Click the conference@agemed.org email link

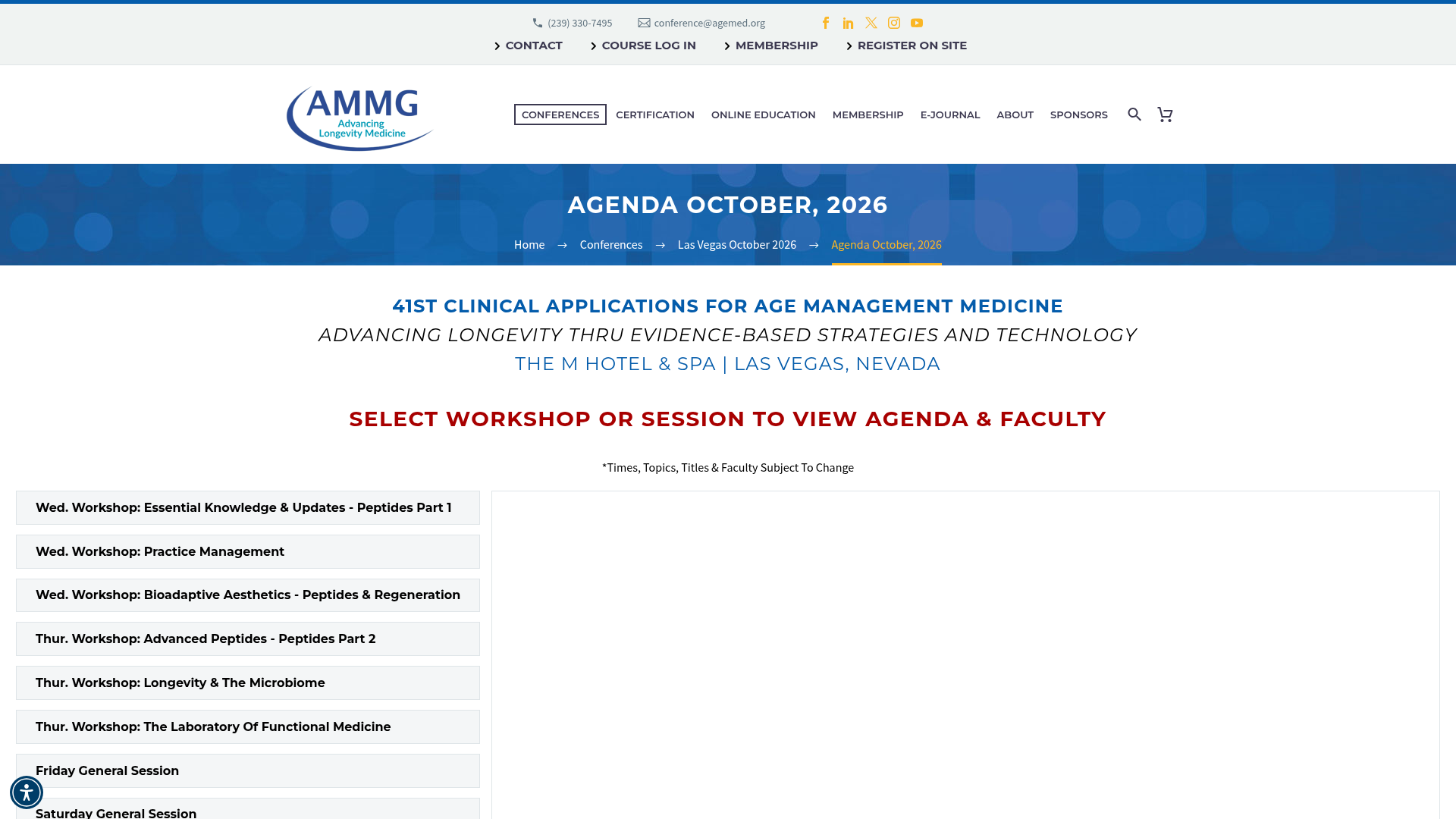[709, 23]
